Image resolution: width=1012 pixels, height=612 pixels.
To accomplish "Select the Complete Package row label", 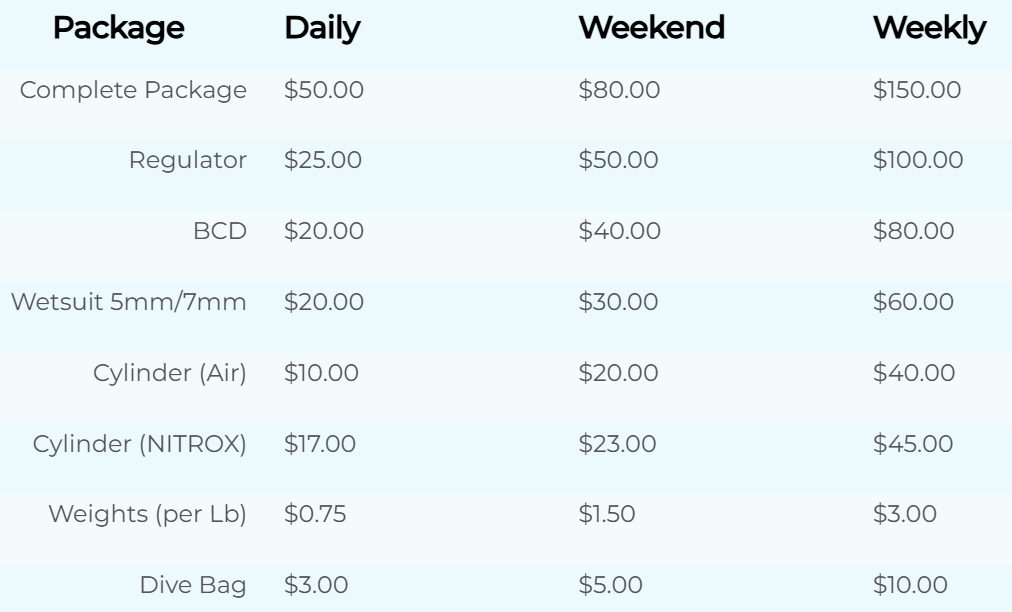I will click(x=133, y=90).
